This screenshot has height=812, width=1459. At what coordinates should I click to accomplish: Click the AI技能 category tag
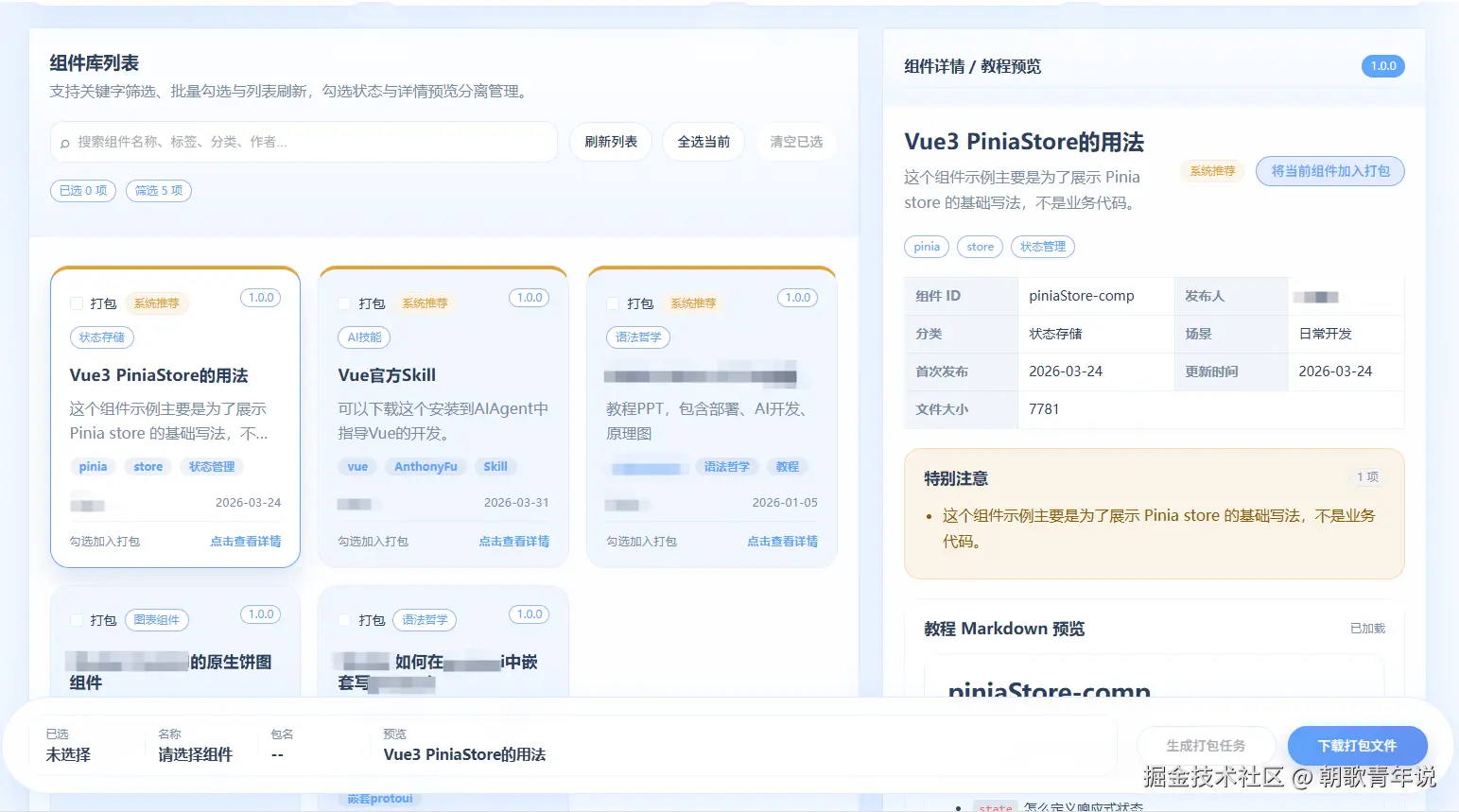(x=364, y=337)
